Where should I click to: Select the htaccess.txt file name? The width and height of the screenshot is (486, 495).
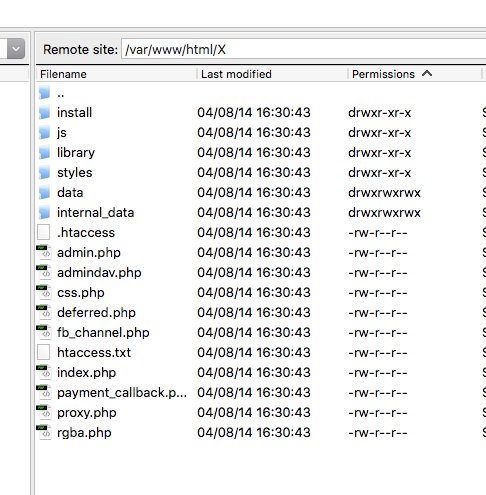(94, 352)
